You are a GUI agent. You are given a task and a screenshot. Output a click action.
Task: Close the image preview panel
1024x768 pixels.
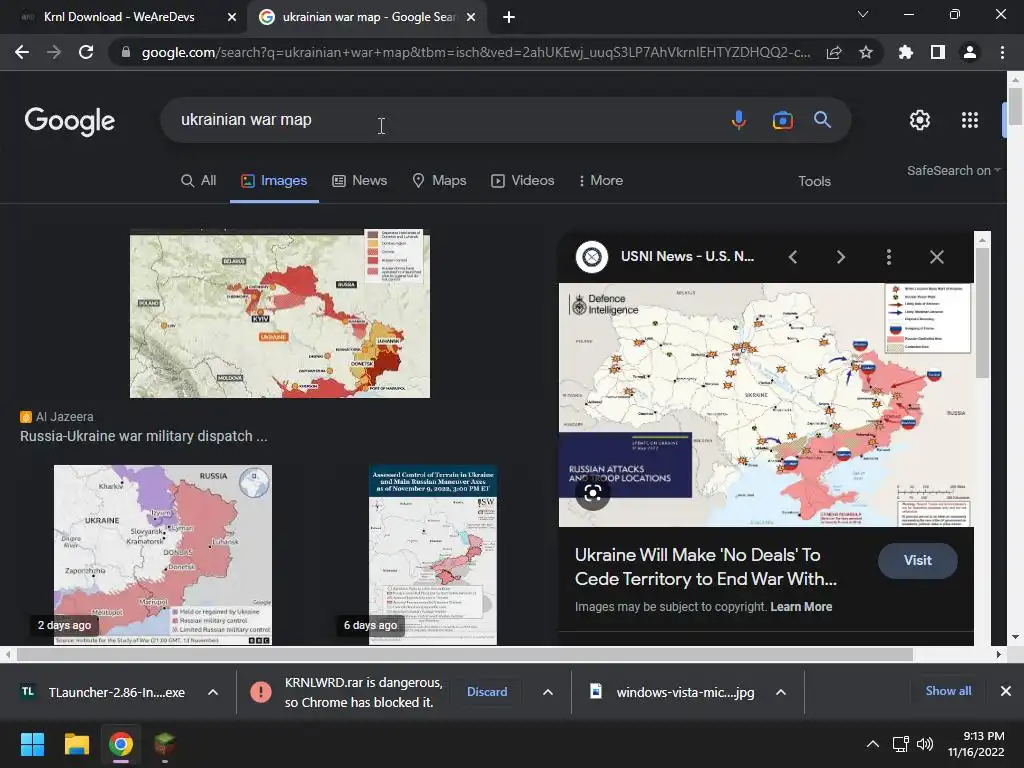pos(936,257)
